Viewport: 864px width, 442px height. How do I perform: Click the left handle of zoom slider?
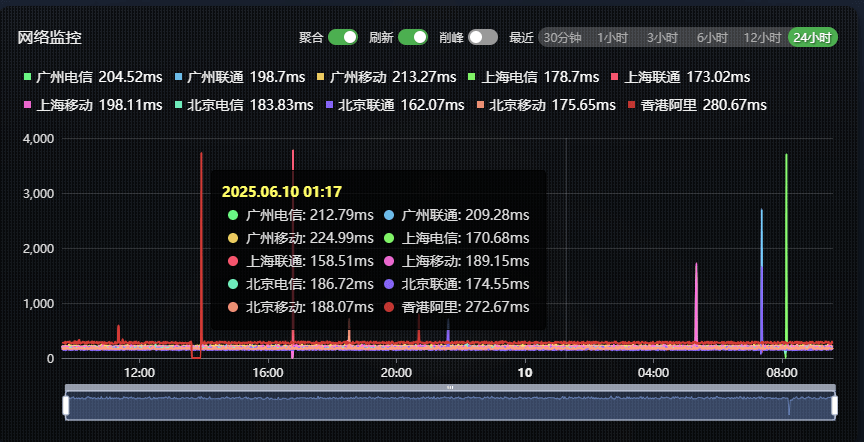[66, 405]
